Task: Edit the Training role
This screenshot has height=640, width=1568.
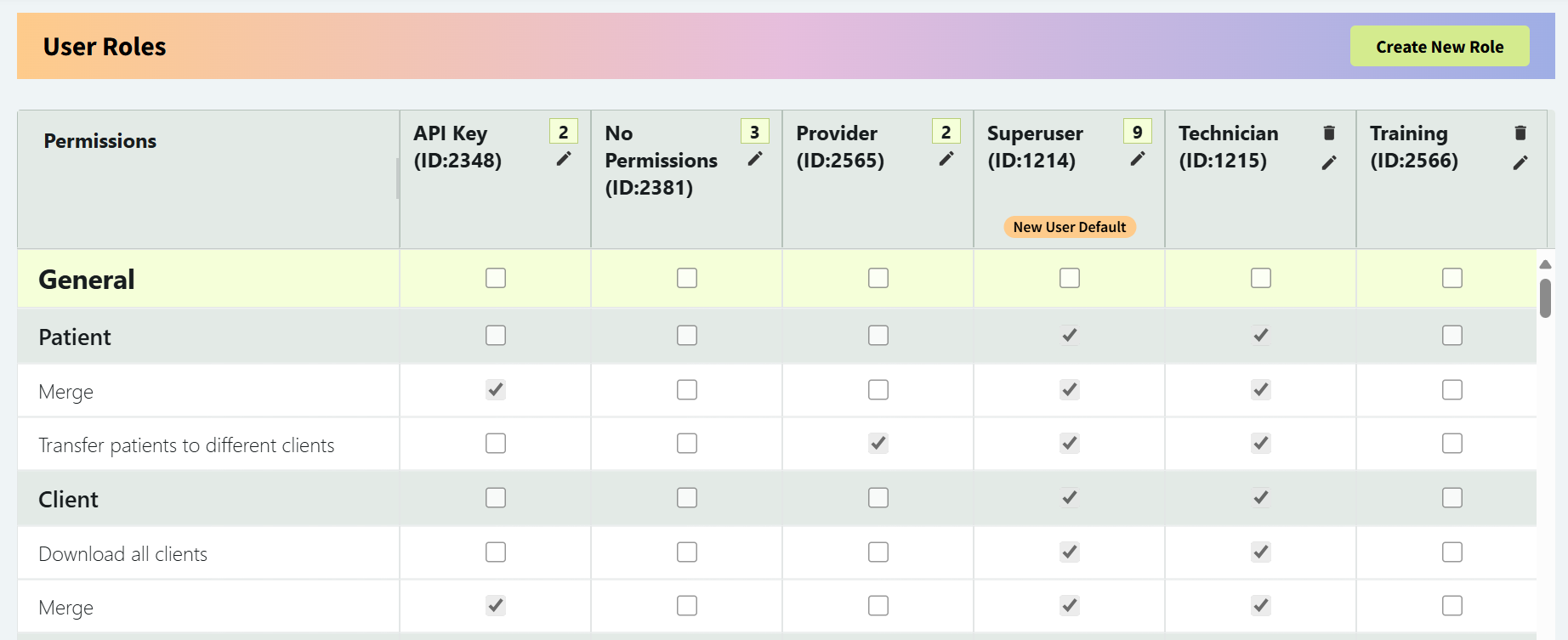Action: [x=1520, y=162]
